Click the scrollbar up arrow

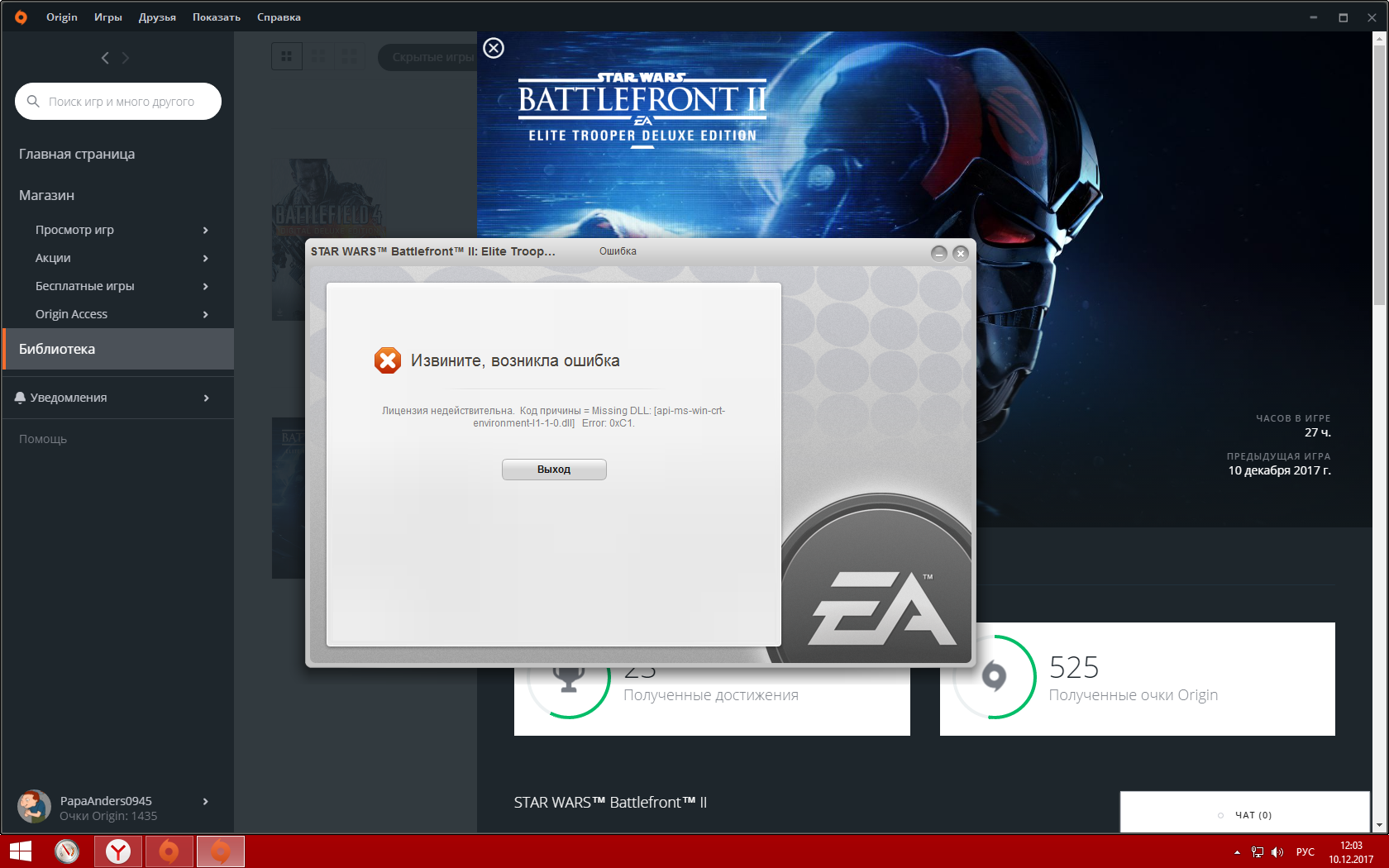[x=1379, y=38]
